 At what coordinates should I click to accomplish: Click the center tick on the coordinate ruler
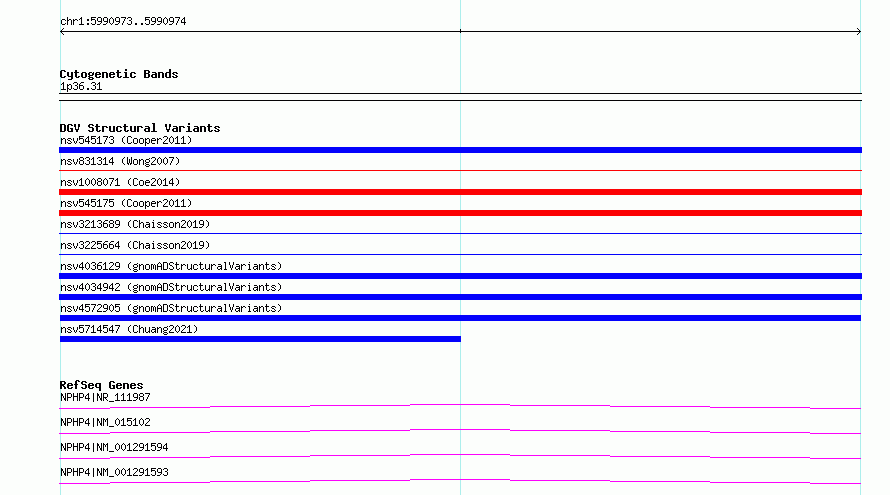pos(460,31)
